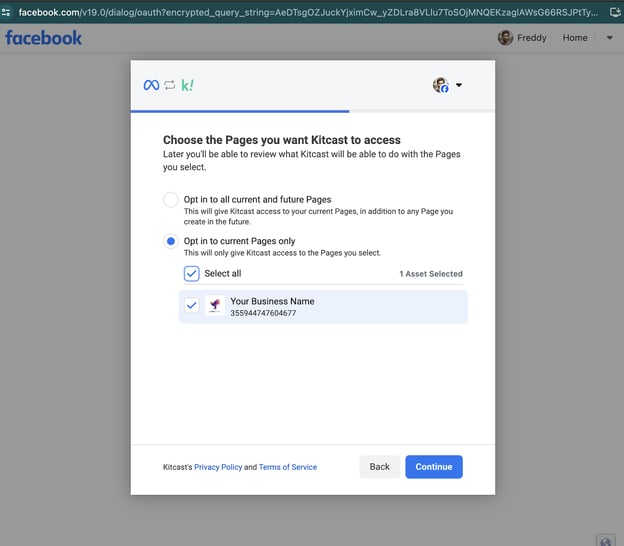The height and width of the screenshot is (546, 624).
Task: Select Opt in to current Pages only
Action: coord(171,241)
